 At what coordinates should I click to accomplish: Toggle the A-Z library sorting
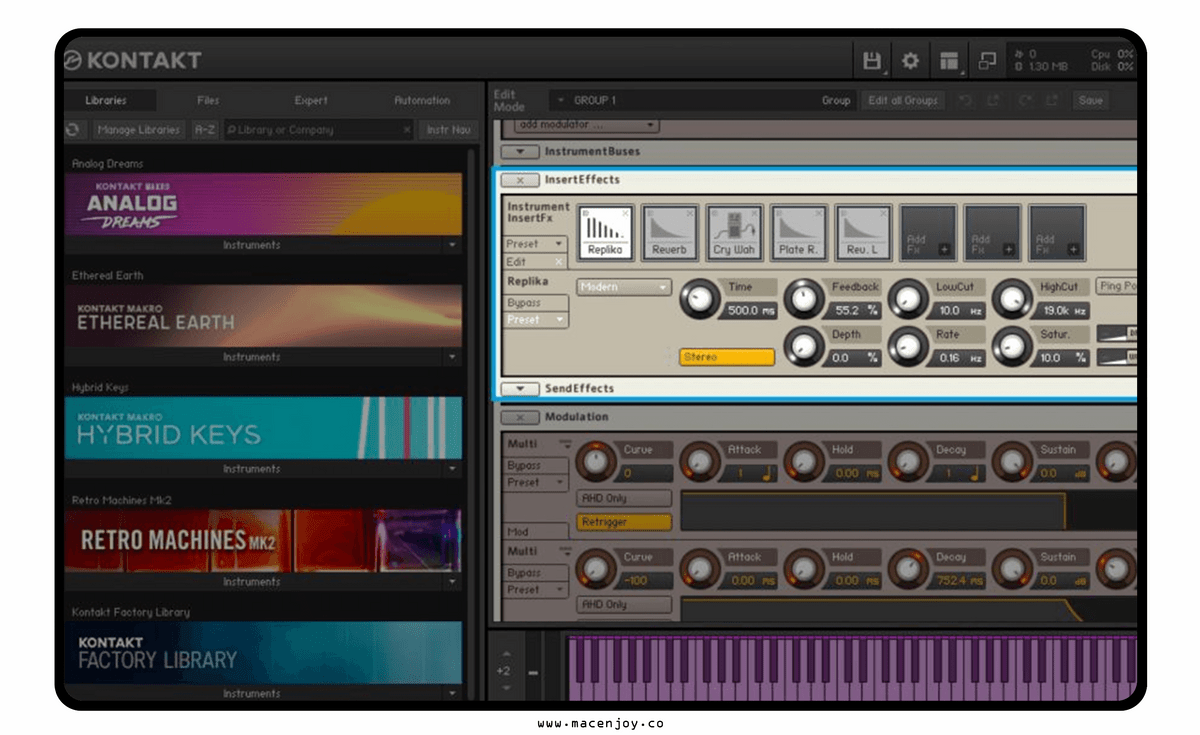204,130
